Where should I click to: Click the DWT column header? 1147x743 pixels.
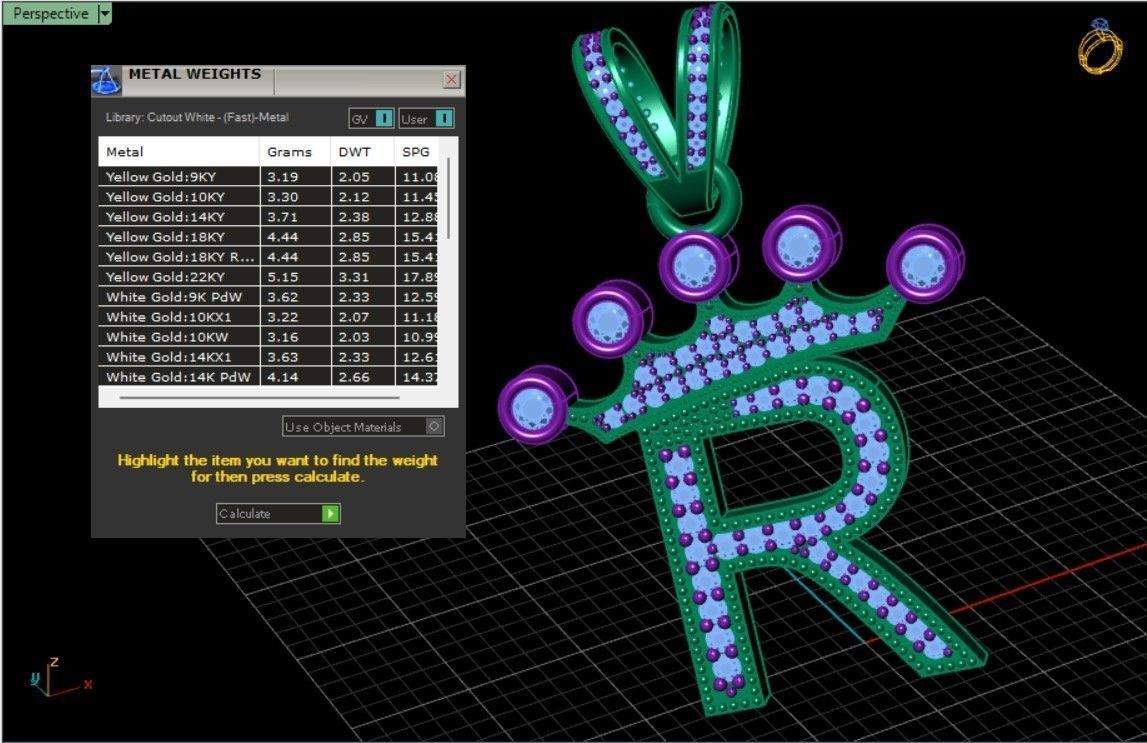click(363, 152)
